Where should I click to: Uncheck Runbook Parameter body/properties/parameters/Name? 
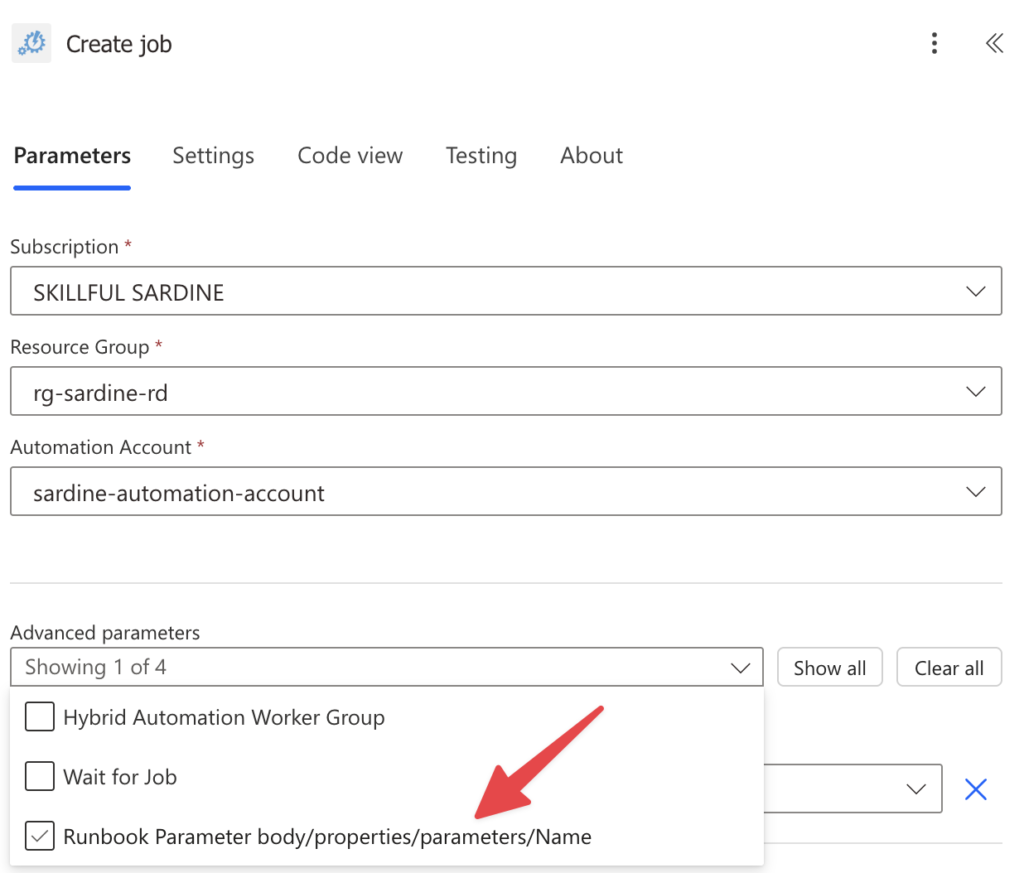(39, 836)
